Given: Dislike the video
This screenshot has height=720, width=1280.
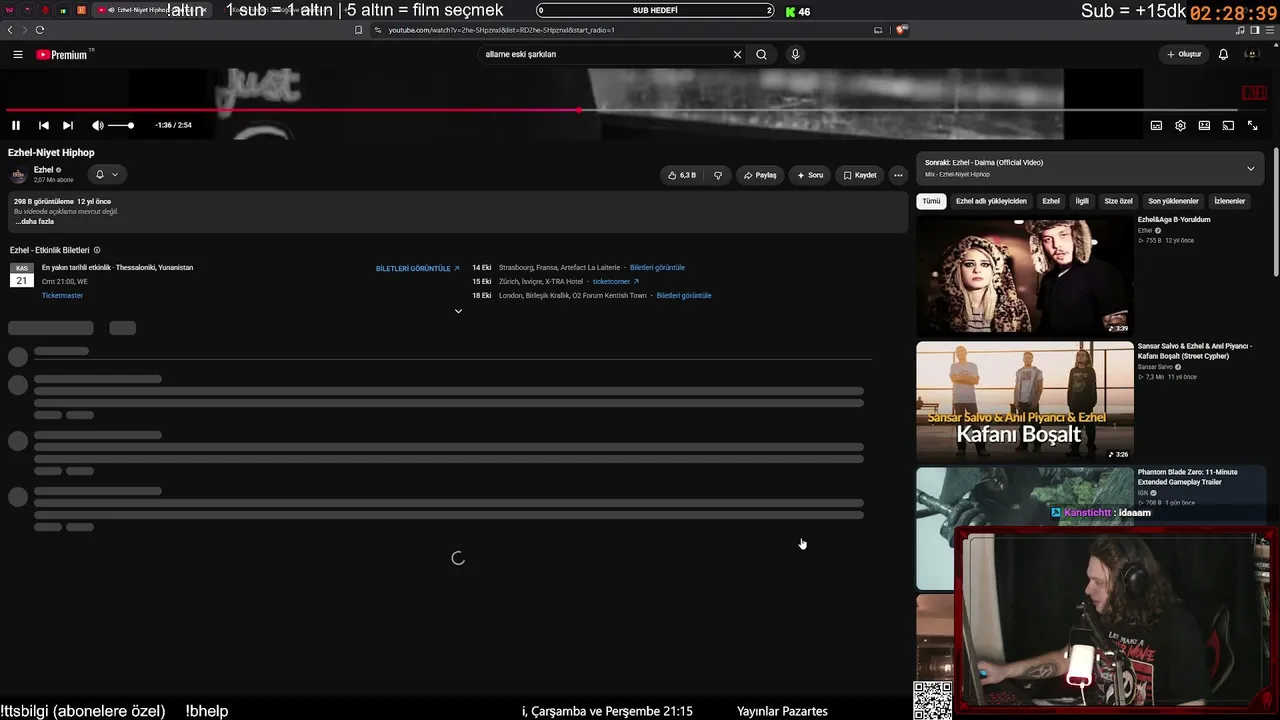Looking at the screenshot, I should tap(718, 175).
